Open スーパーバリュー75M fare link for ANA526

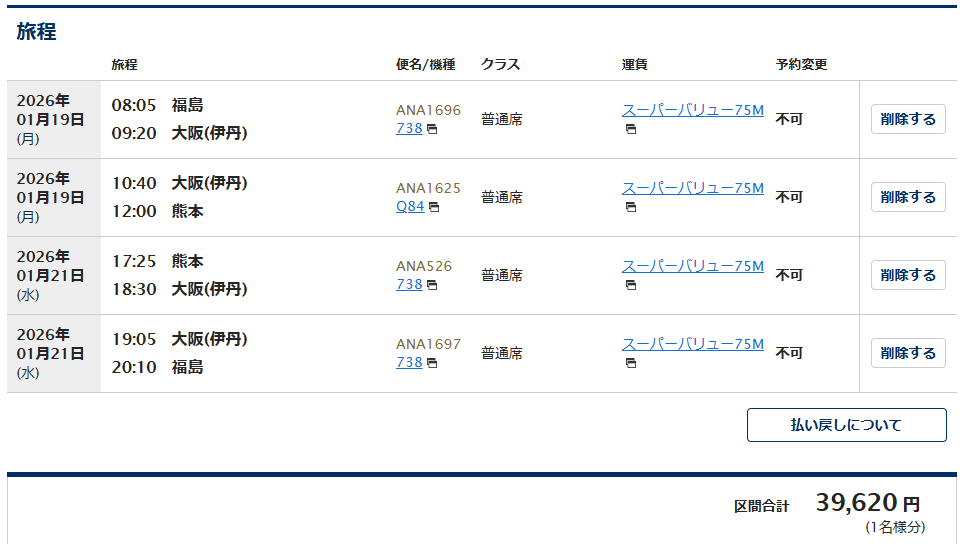(692, 266)
